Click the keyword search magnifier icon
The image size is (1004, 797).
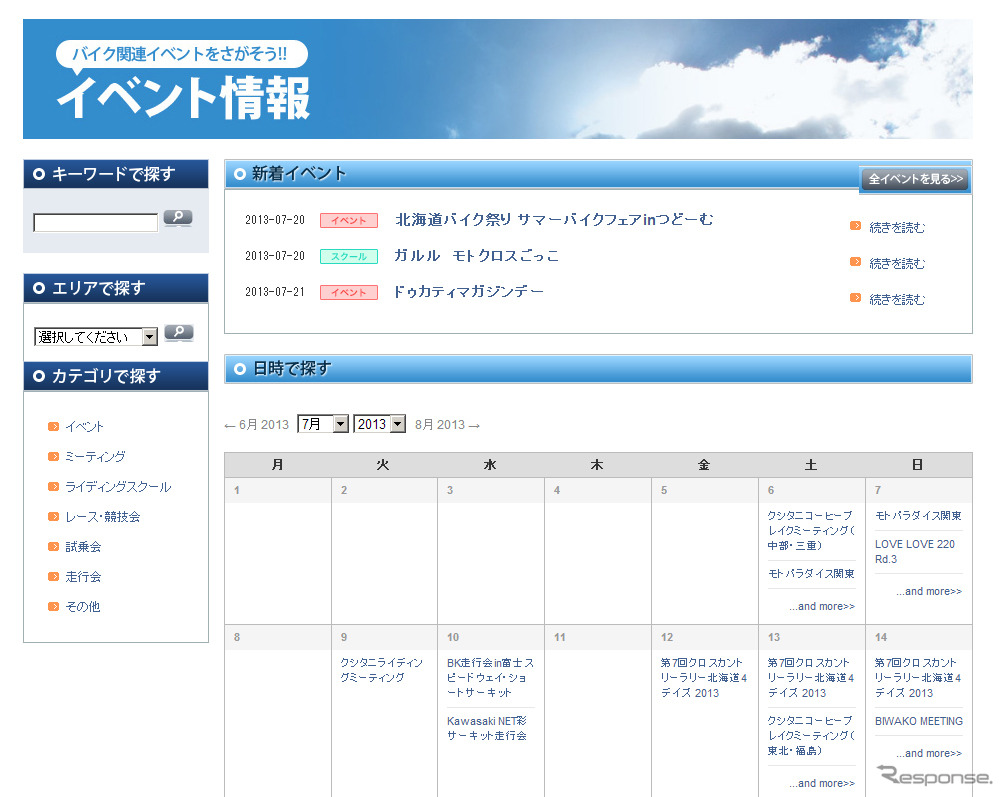(x=178, y=217)
